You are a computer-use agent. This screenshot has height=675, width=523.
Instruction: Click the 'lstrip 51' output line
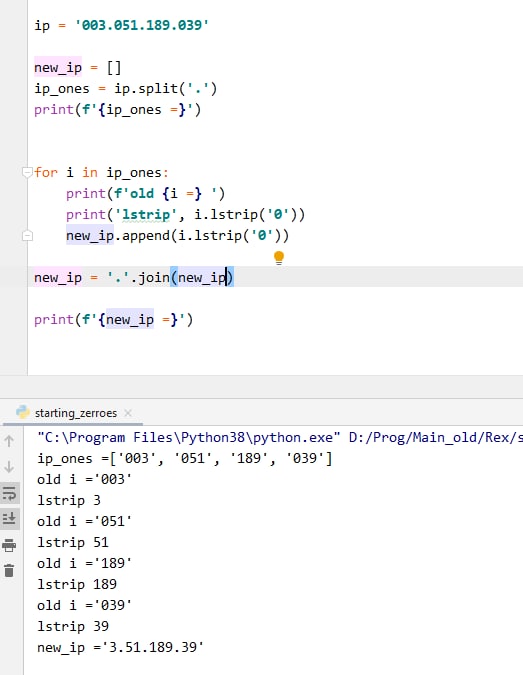(73, 542)
